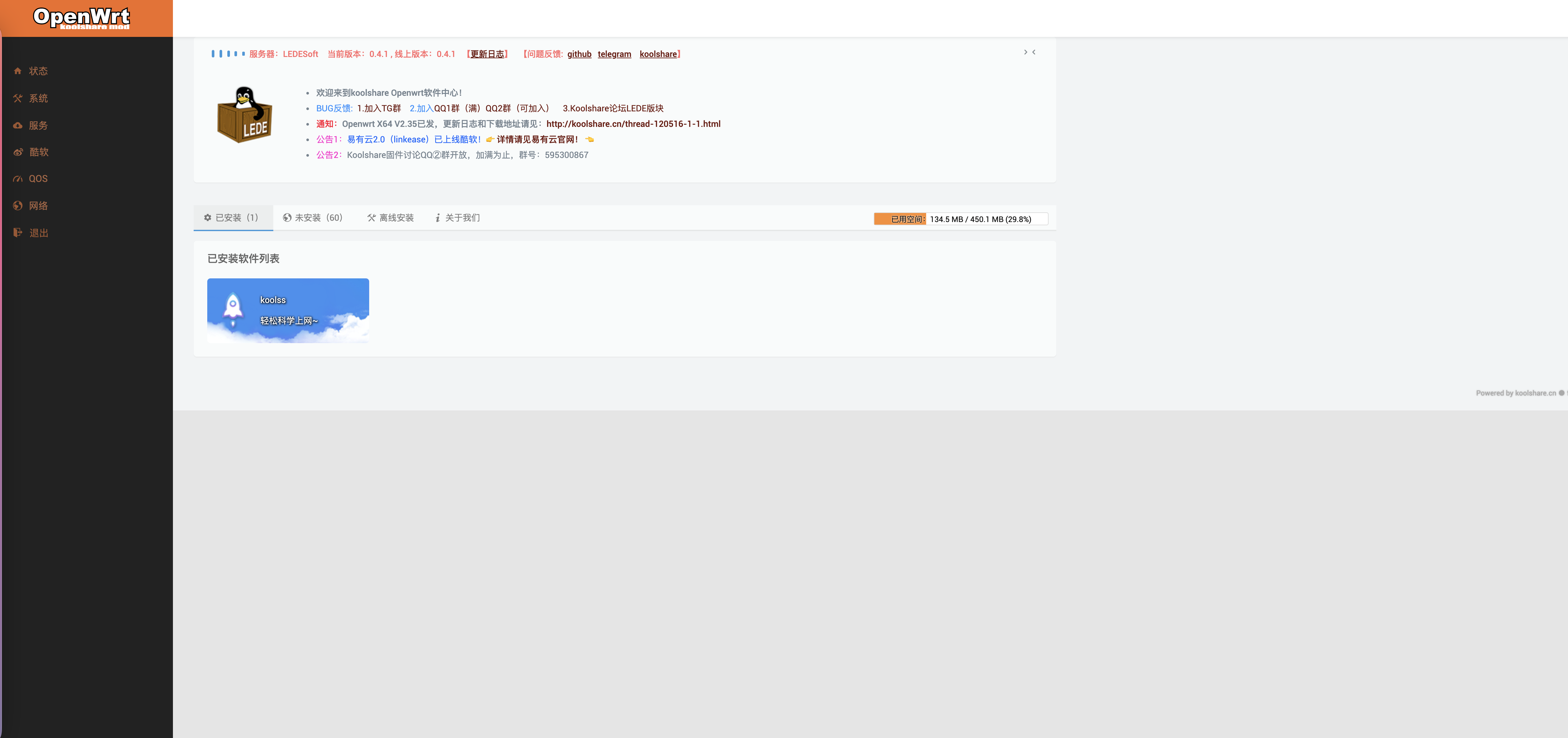Viewport: 1568px width, 738px height.
Task: Open the 系统 menu
Action: [x=38, y=98]
